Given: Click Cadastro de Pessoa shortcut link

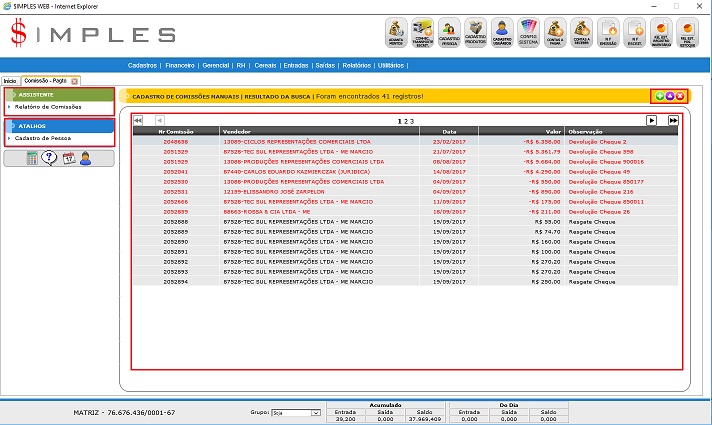Looking at the screenshot, I should [42, 138].
